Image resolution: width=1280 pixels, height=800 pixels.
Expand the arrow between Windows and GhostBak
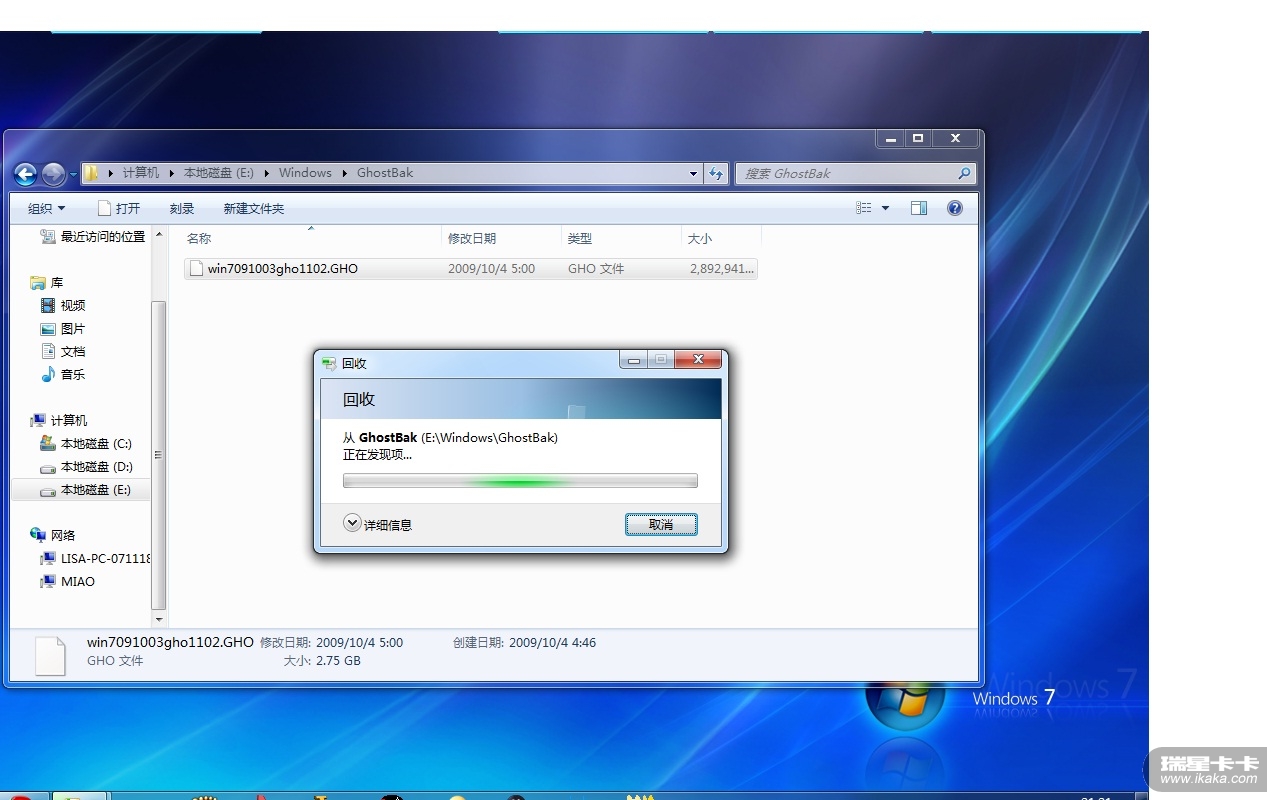coord(345,173)
